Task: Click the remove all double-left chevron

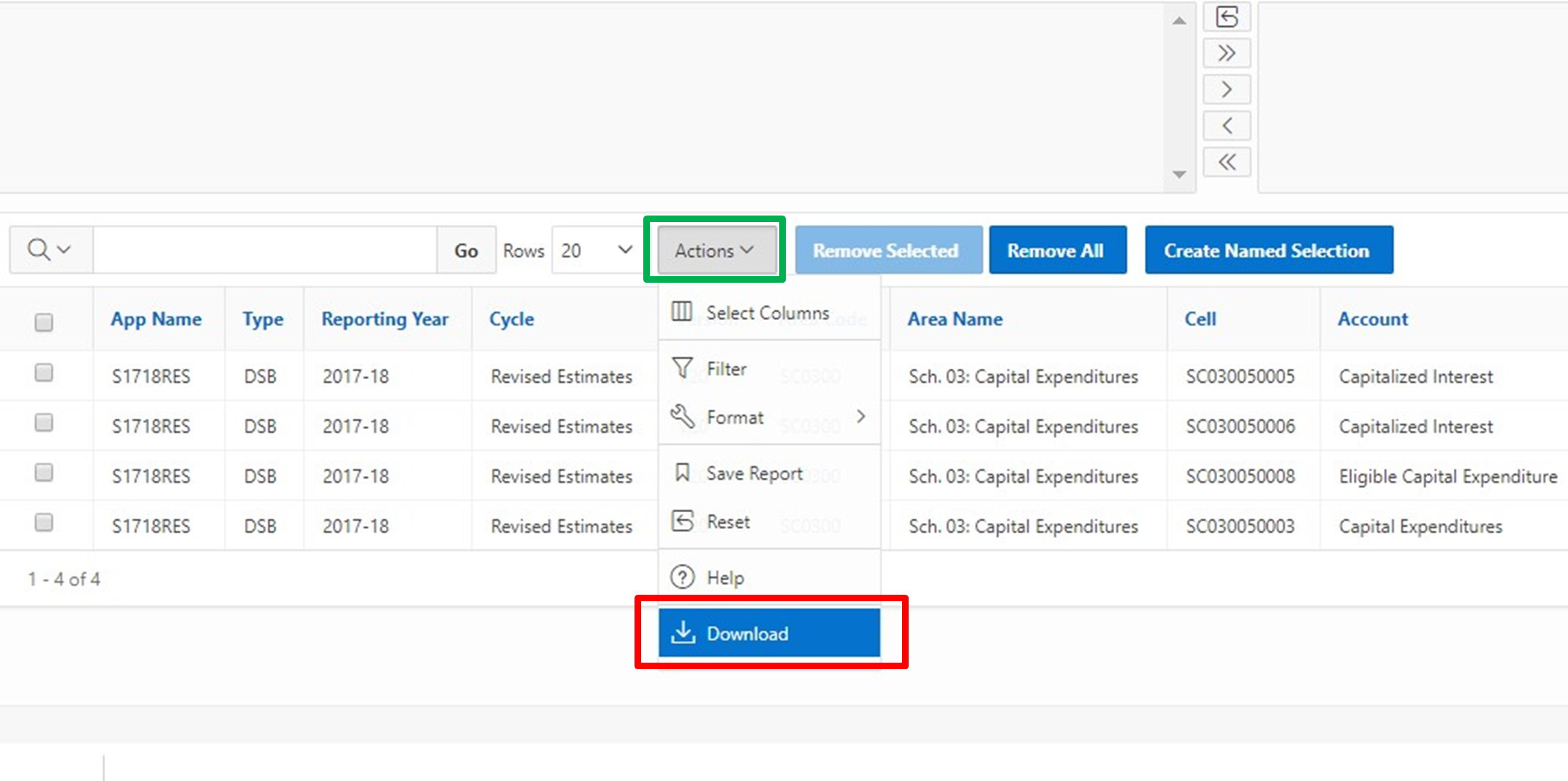Action: point(1227,162)
